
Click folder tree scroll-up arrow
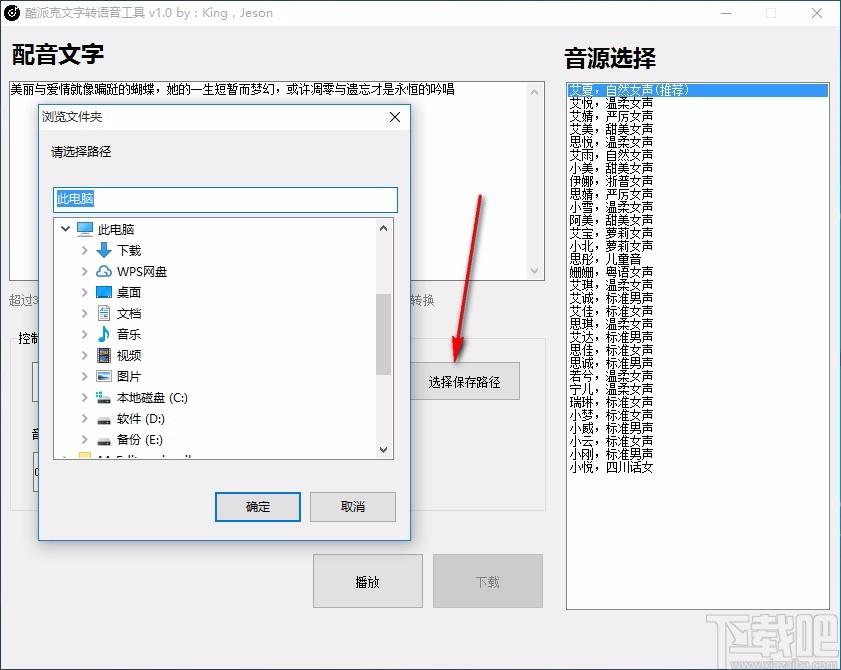383,229
